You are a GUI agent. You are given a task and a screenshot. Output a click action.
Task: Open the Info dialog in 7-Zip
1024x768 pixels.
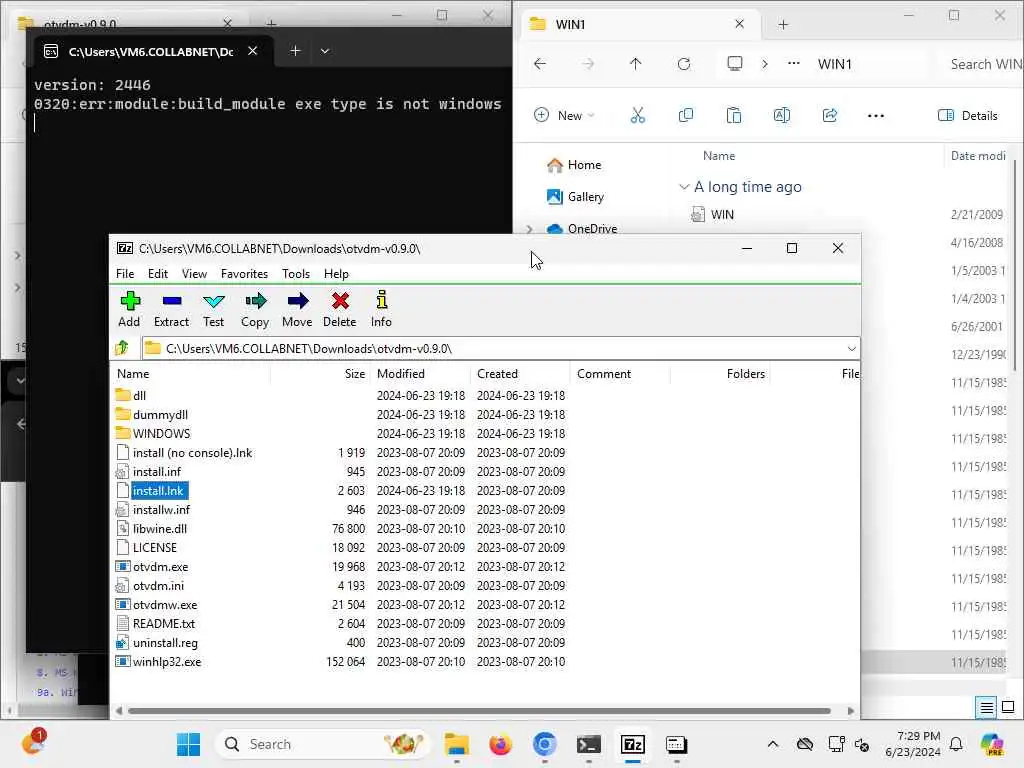381,309
